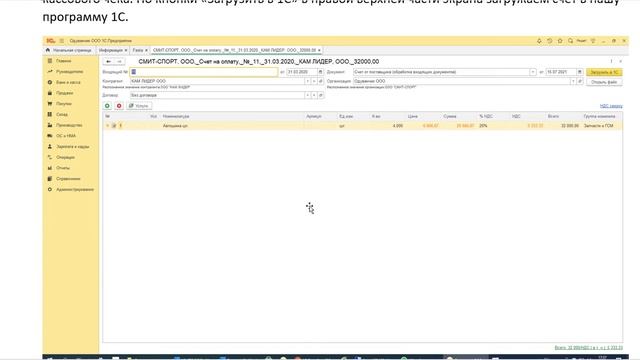The height and width of the screenshot is (360, 640).
Task: Open calendar picker for document date
Action: [580, 72]
